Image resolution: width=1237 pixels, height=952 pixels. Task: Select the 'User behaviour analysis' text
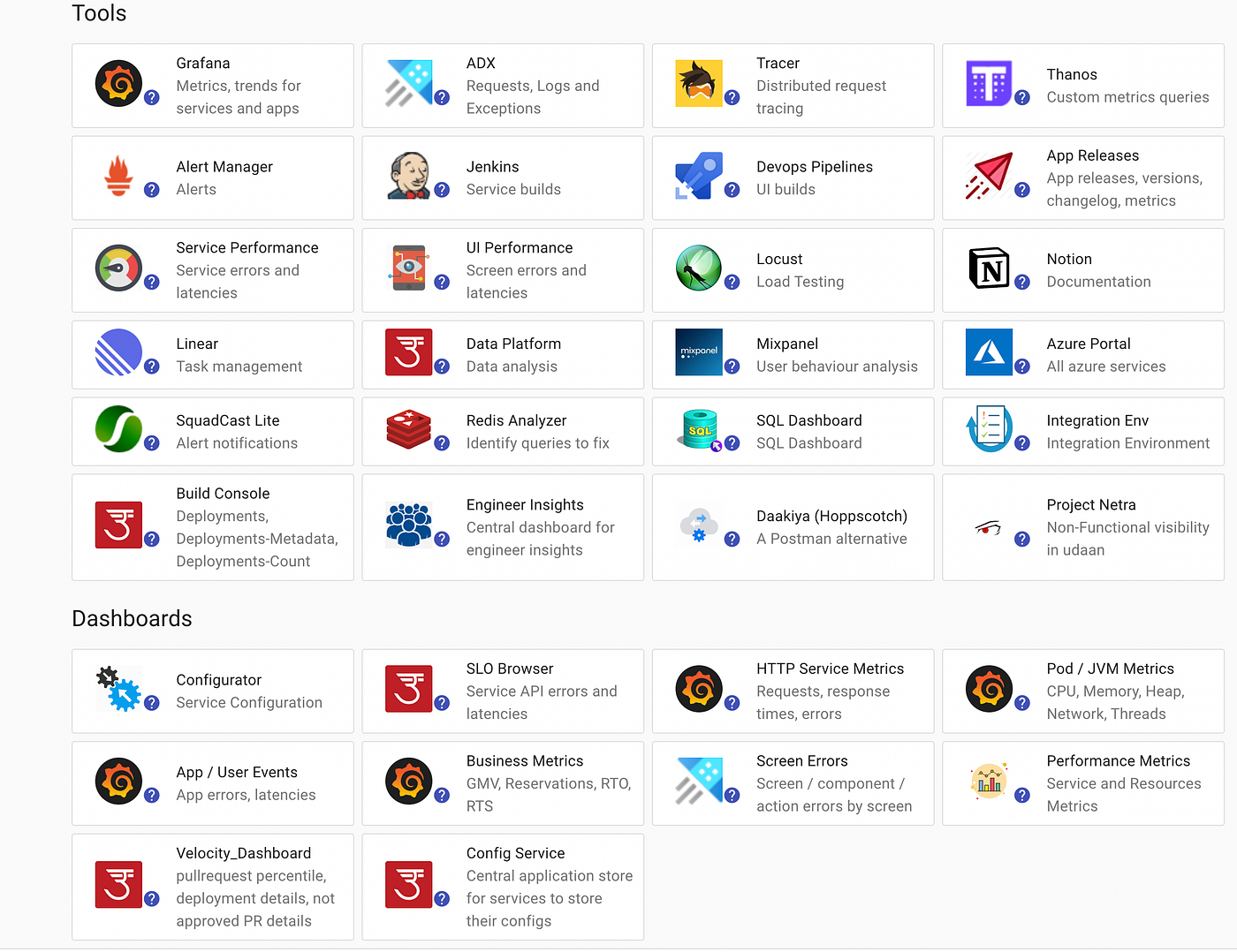837,366
